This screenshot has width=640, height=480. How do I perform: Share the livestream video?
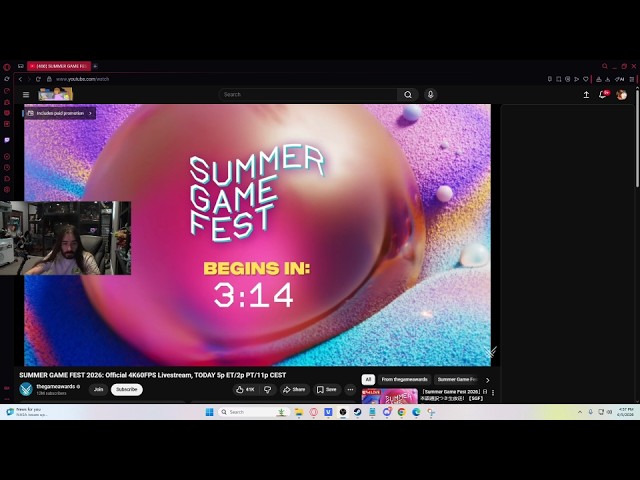[294, 389]
